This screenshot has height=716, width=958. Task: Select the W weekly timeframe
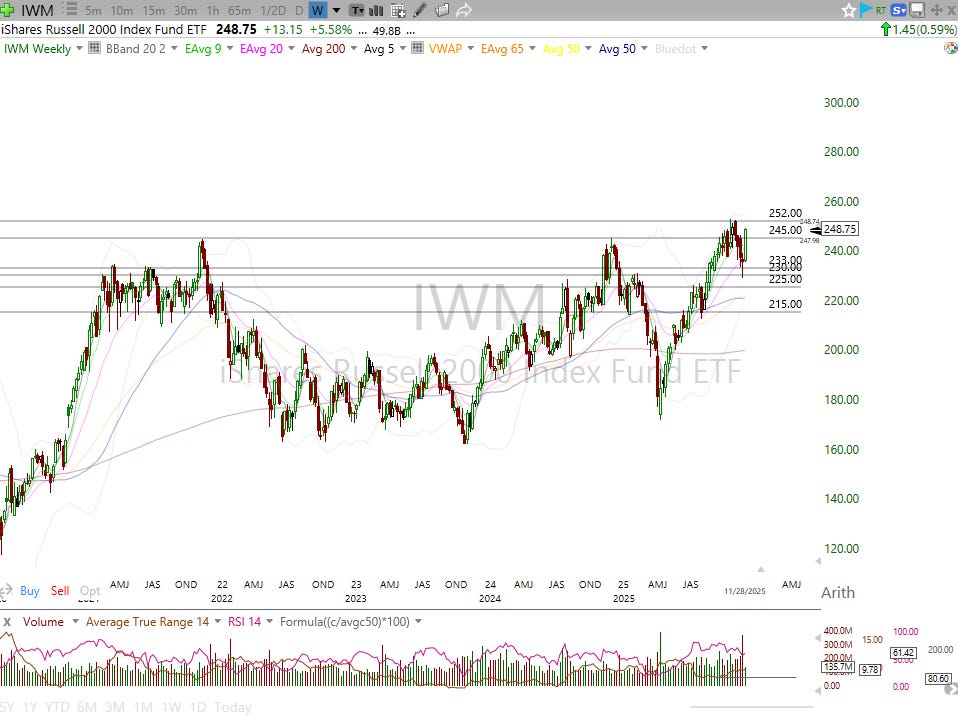coord(317,10)
